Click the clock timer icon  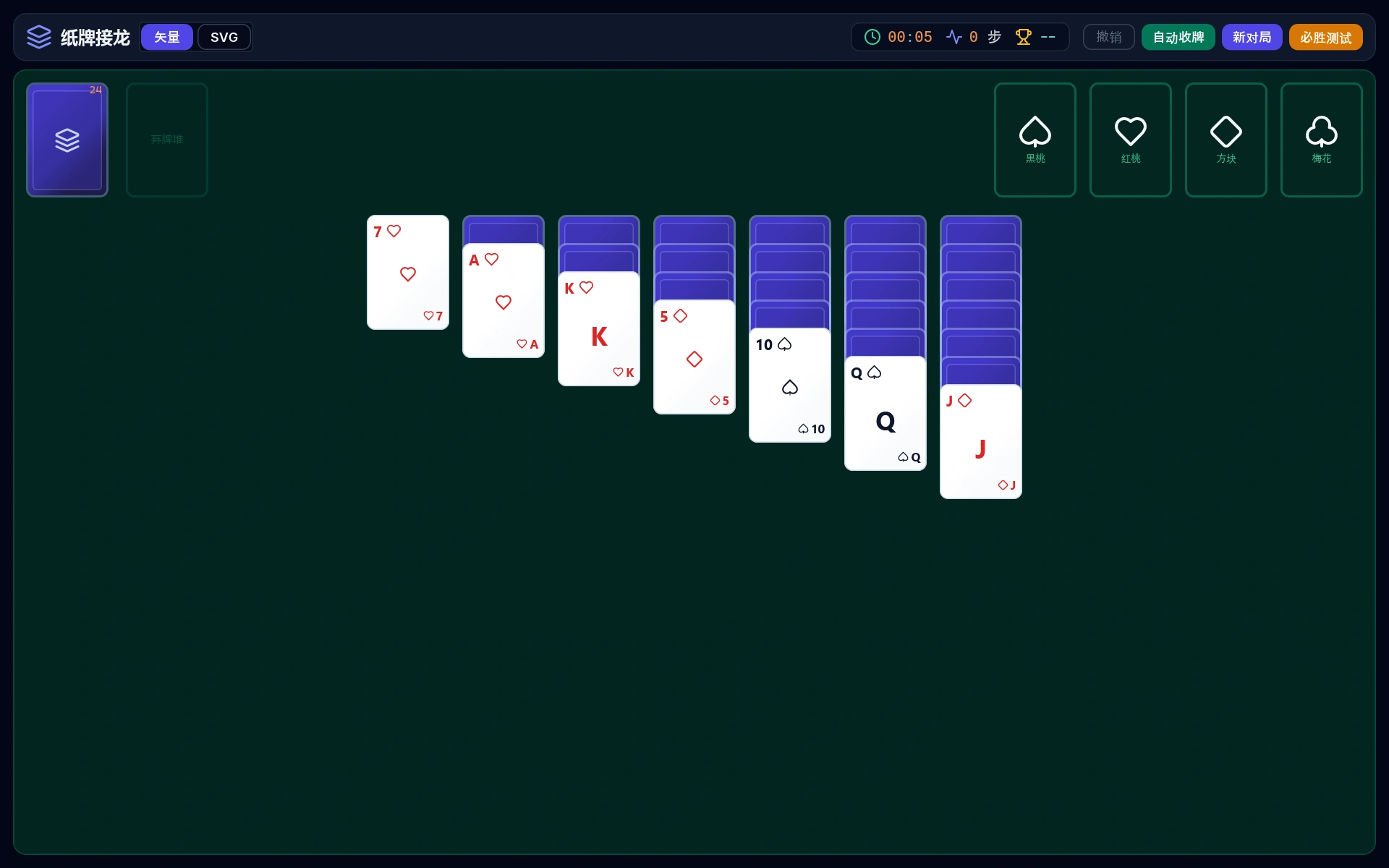tap(872, 37)
